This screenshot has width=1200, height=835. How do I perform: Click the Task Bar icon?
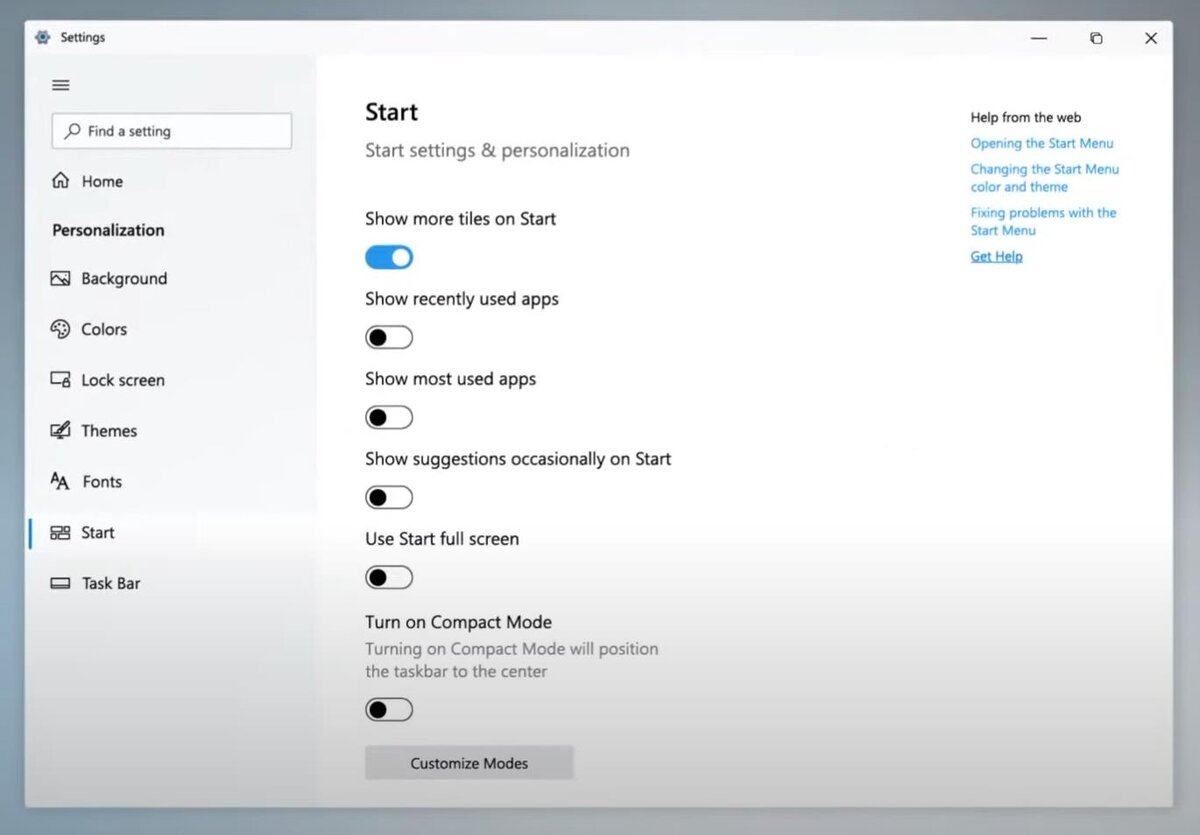point(60,583)
